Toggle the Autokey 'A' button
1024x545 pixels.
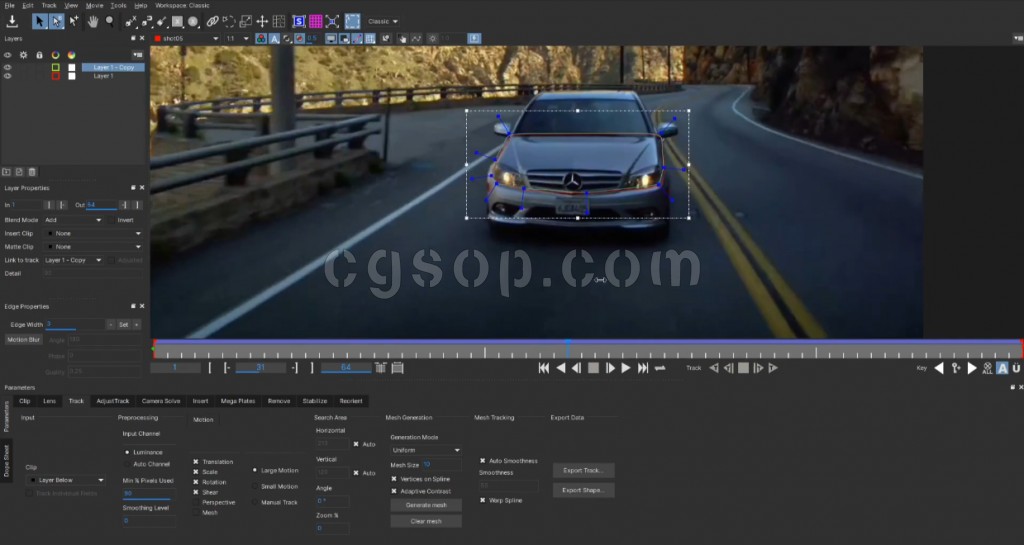1002,368
